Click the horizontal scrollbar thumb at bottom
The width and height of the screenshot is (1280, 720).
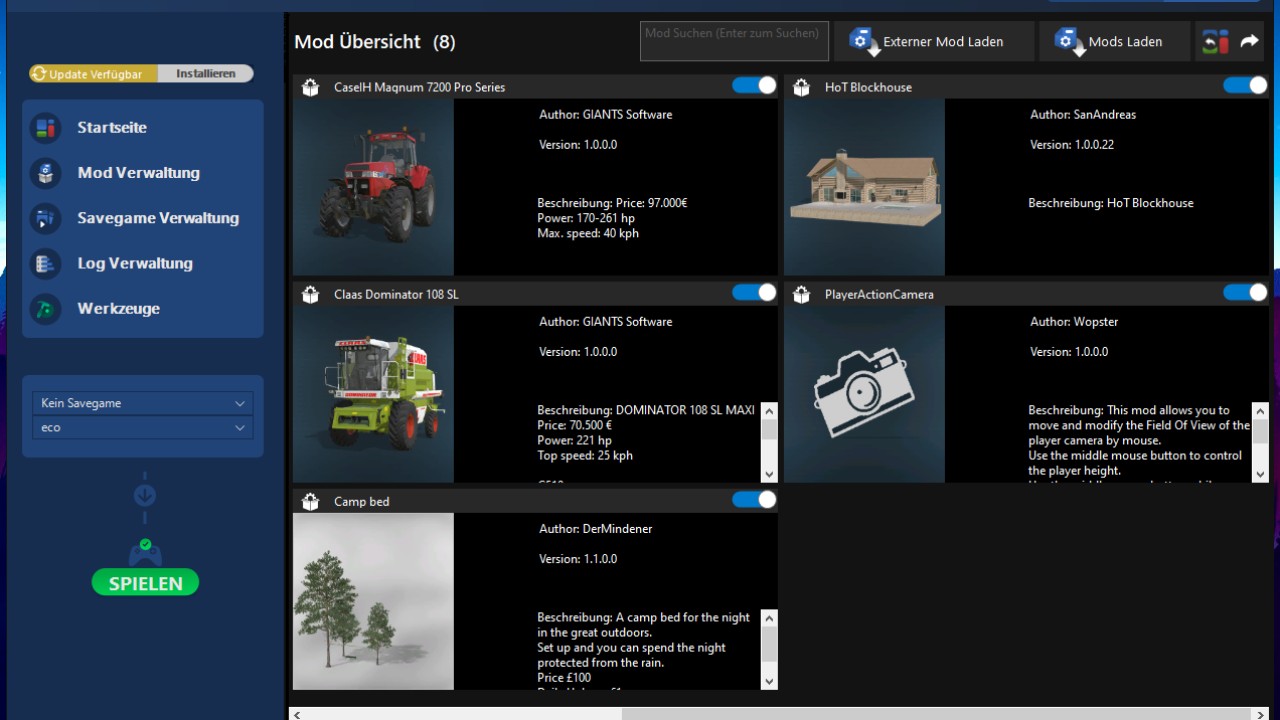click(937, 714)
